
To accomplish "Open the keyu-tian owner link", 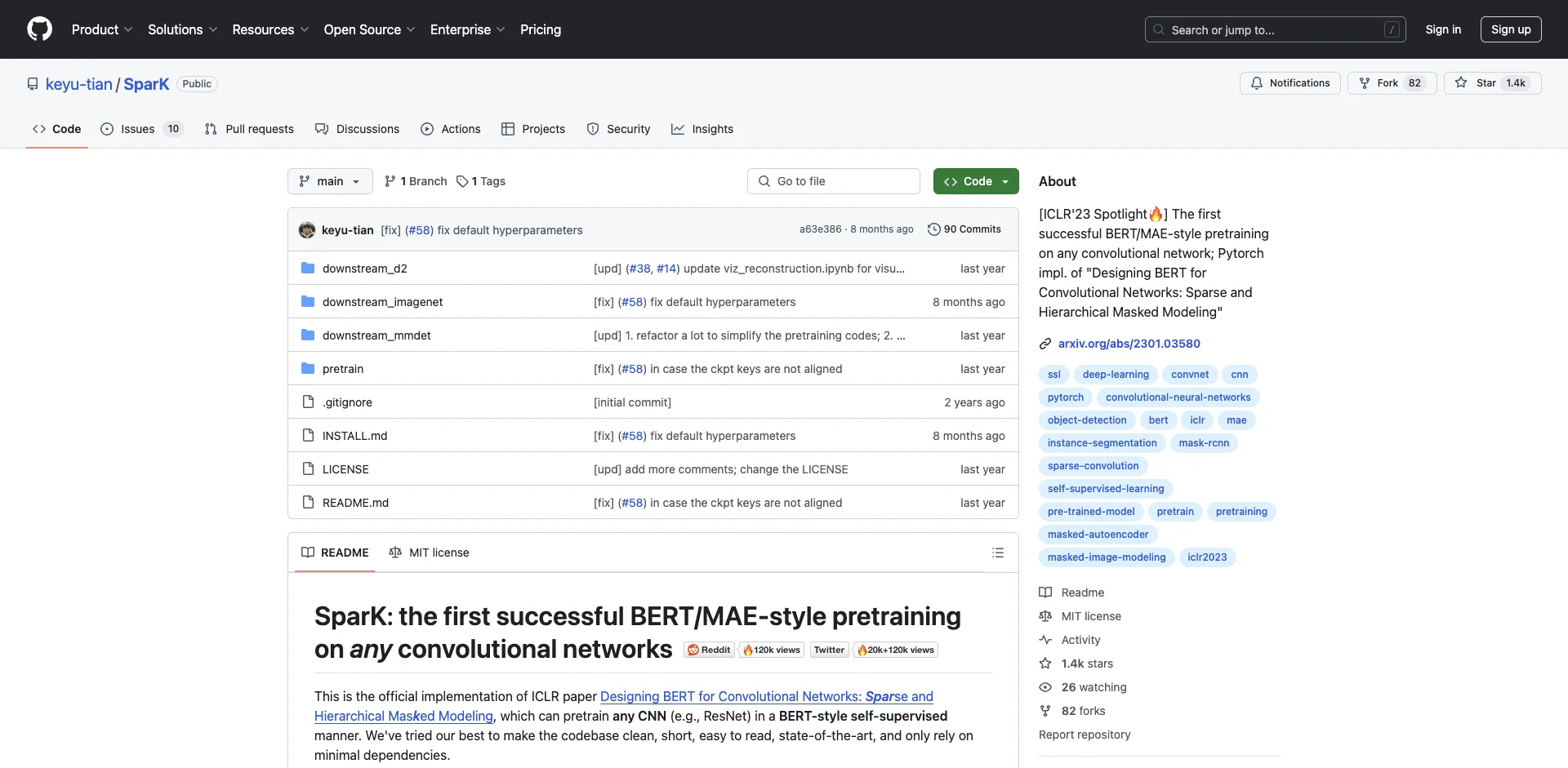I will tap(79, 84).
